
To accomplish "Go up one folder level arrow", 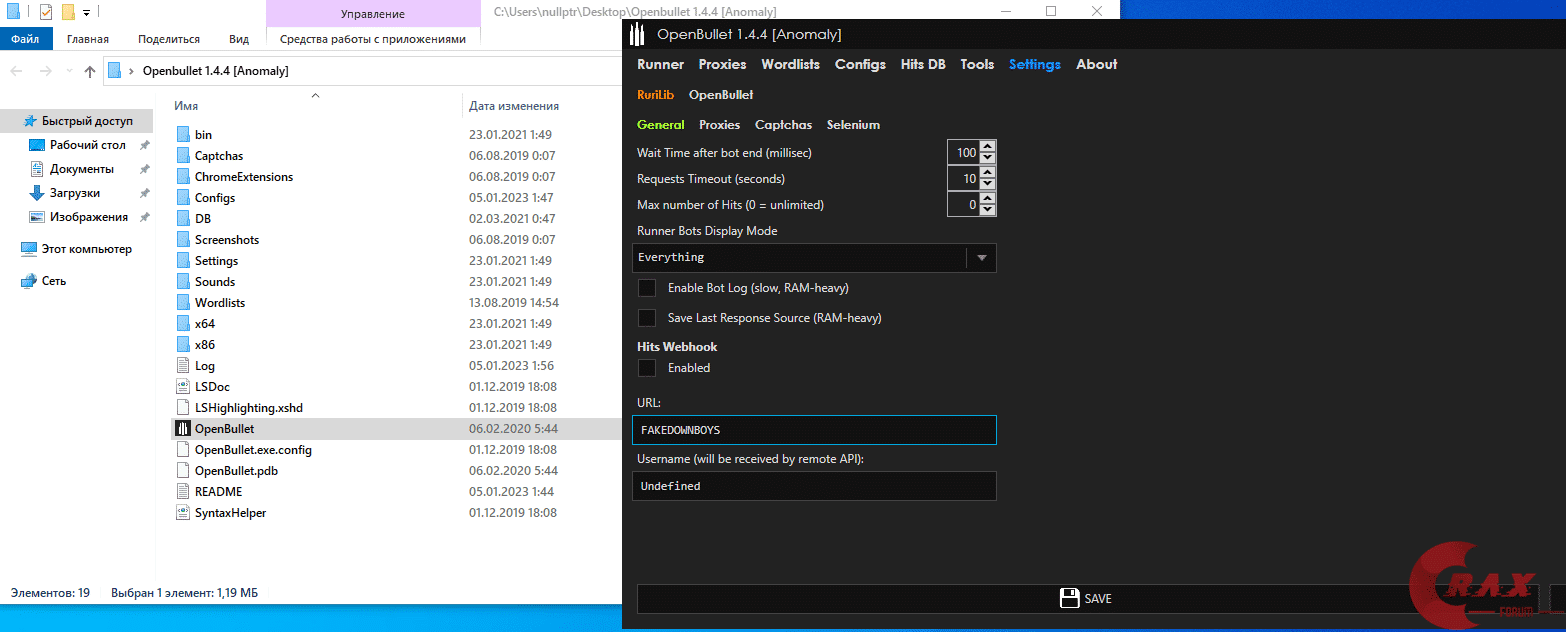I will point(90,71).
